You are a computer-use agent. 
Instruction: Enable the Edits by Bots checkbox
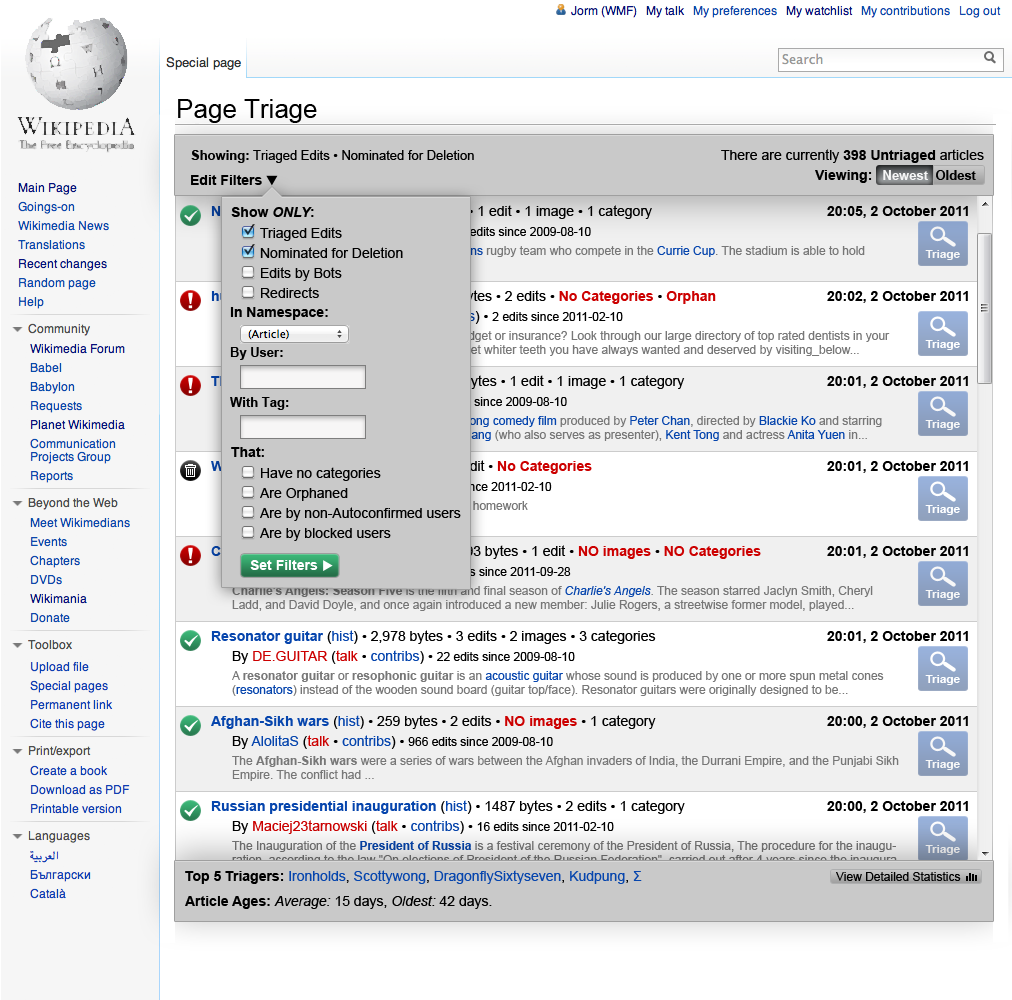point(248,273)
